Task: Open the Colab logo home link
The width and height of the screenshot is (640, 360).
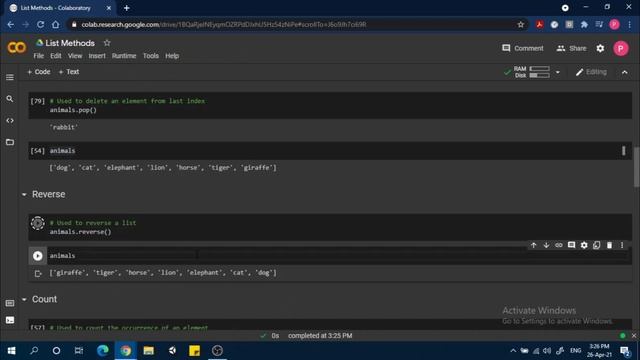Action: click(x=16, y=48)
